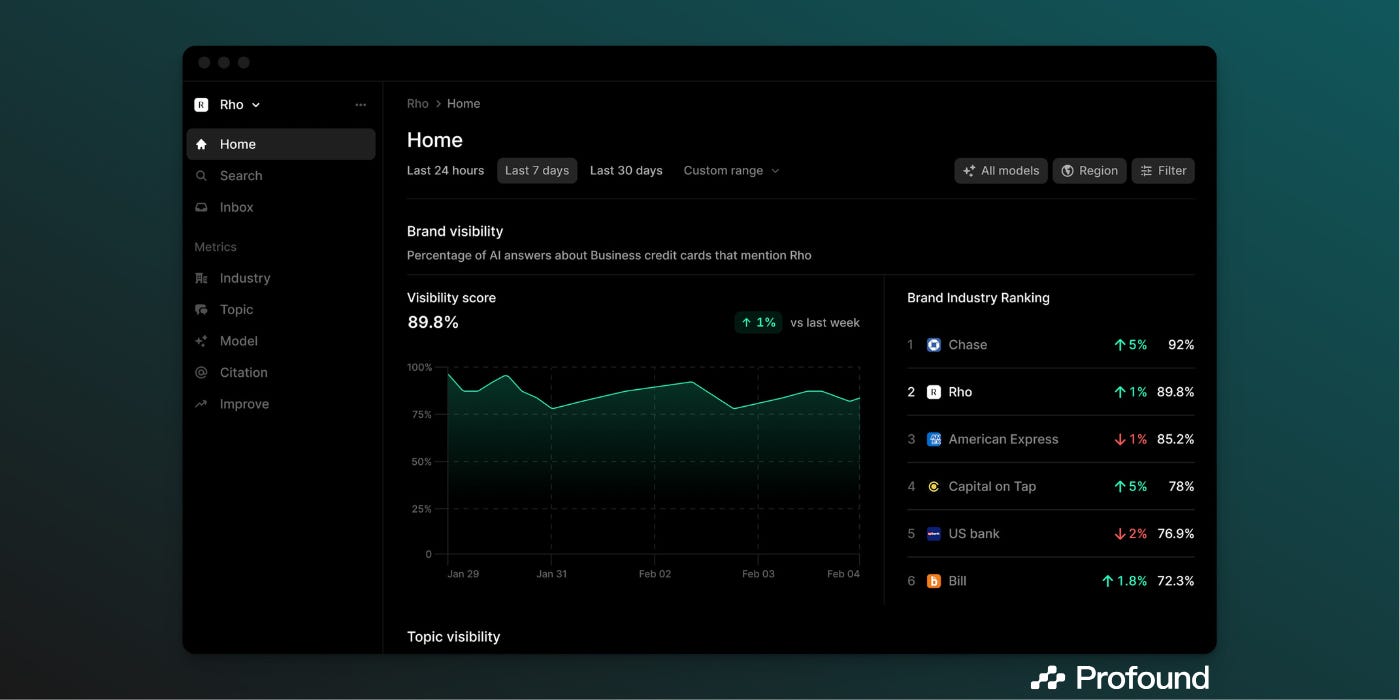Viewport: 1400px width, 700px height.
Task: Click the Inbox tray icon
Action: 201,207
